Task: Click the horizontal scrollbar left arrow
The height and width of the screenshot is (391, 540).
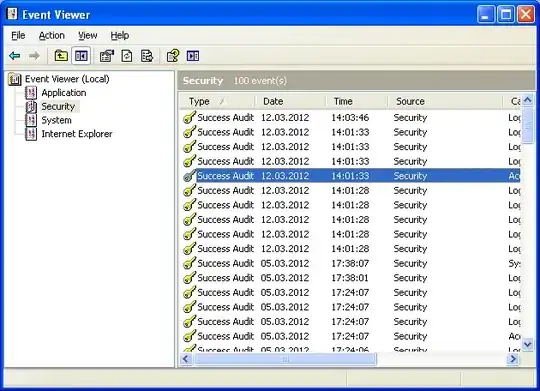Action: pyautogui.click(x=186, y=359)
